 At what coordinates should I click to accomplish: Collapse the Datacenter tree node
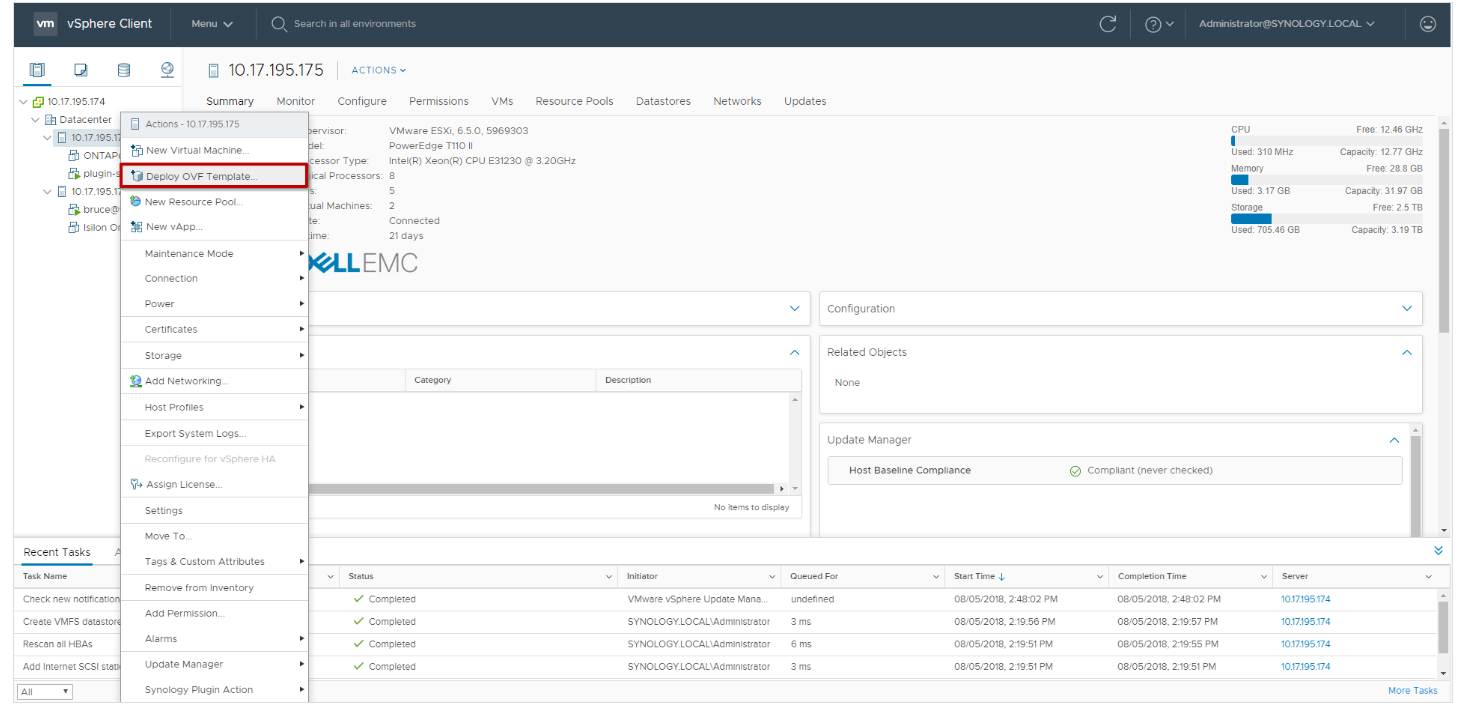coord(36,120)
